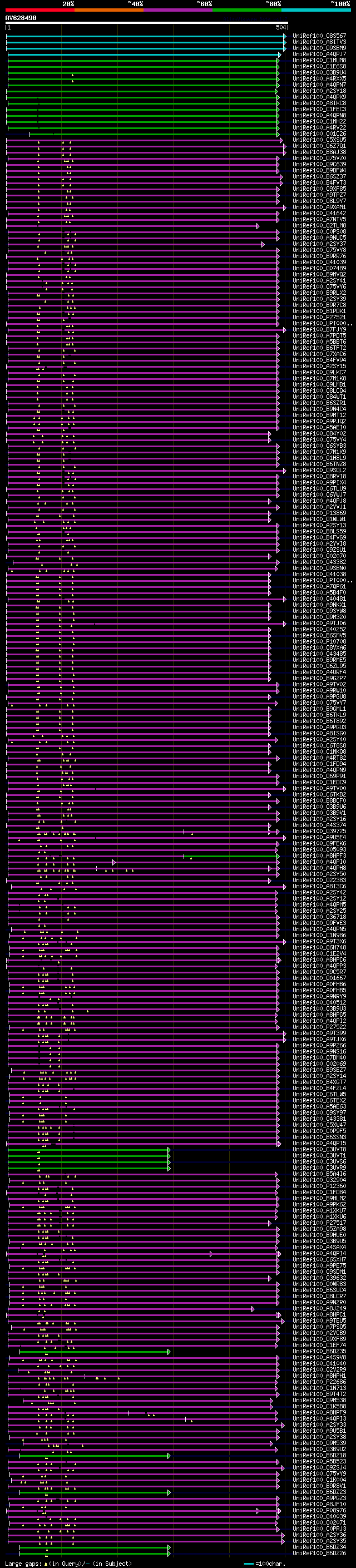Select hit UniRef100_A4S9V8
This screenshot has width=356, height=1568.
[319, 1358]
